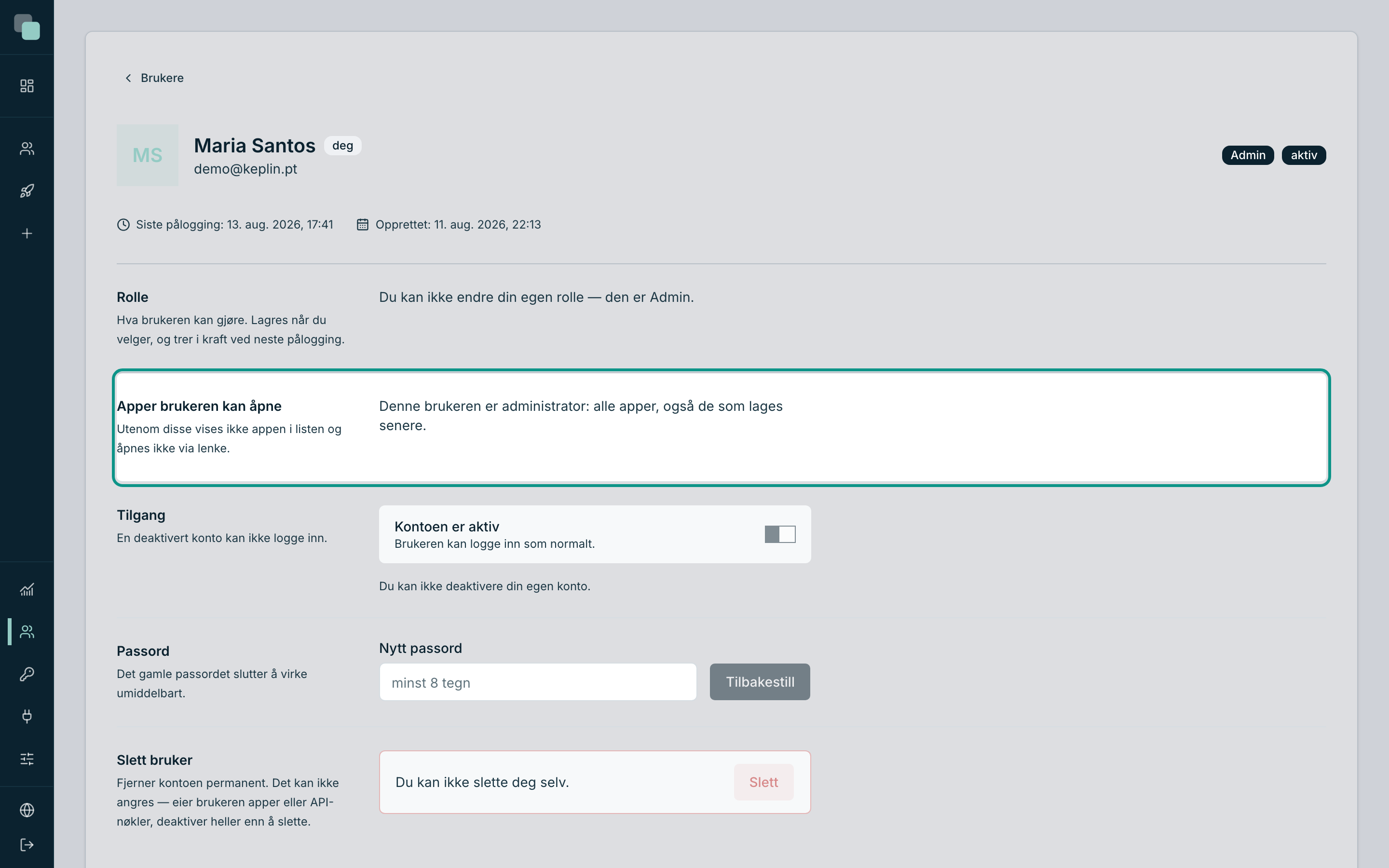Click the plus icon to add new

(x=27, y=234)
